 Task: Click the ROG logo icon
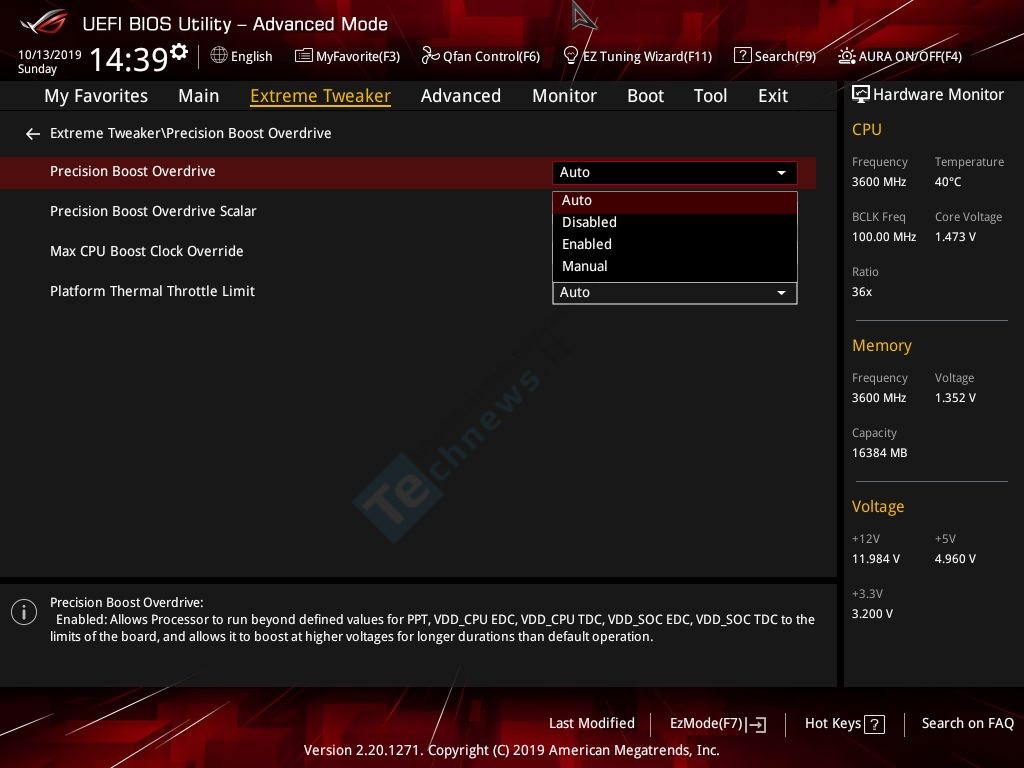pos(44,22)
